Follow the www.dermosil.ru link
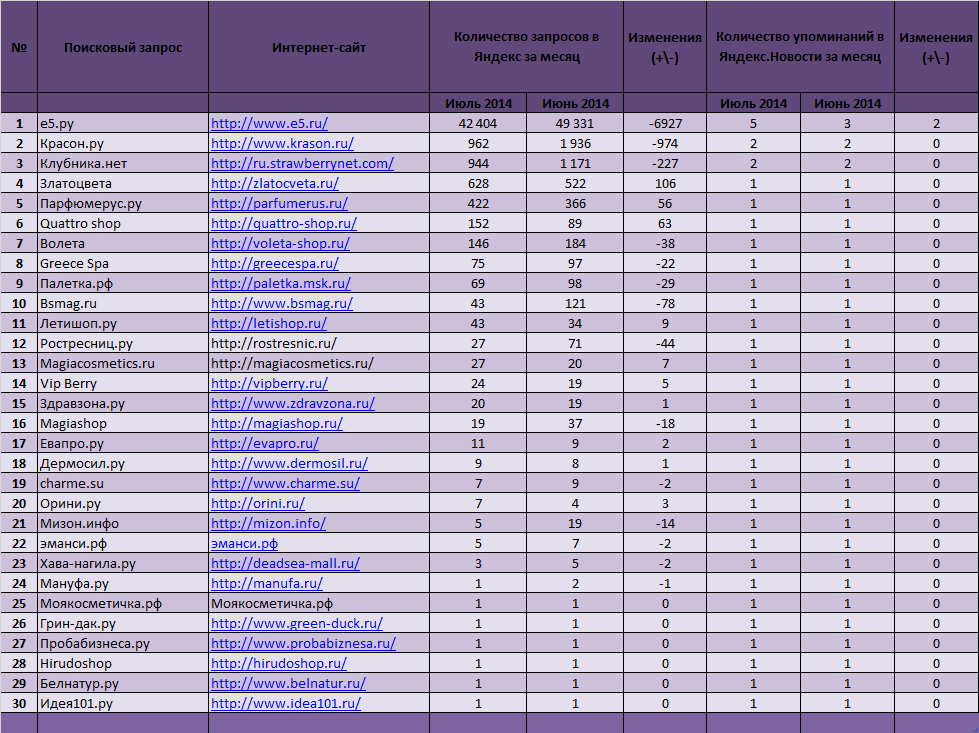The height and width of the screenshot is (733, 979). click(289, 463)
